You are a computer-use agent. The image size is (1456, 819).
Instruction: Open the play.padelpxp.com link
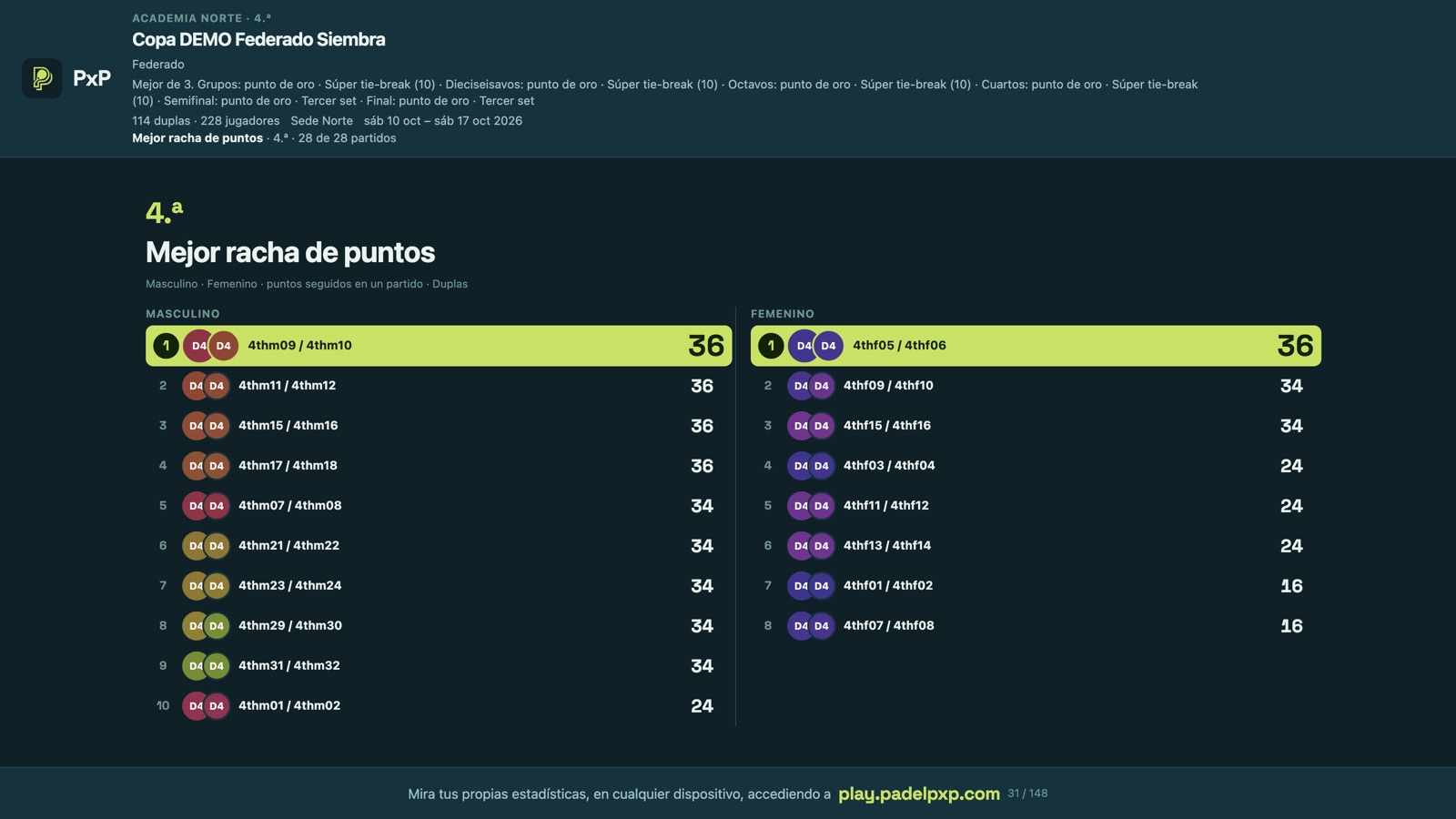918,794
